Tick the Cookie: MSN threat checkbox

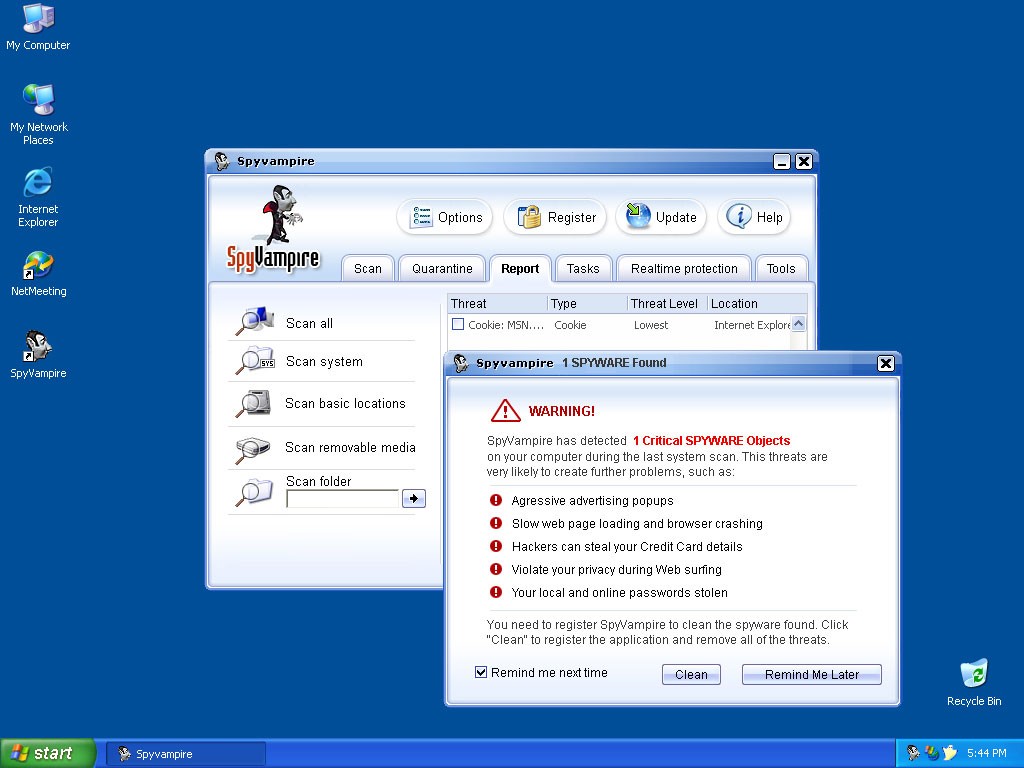pyautogui.click(x=458, y=324)
